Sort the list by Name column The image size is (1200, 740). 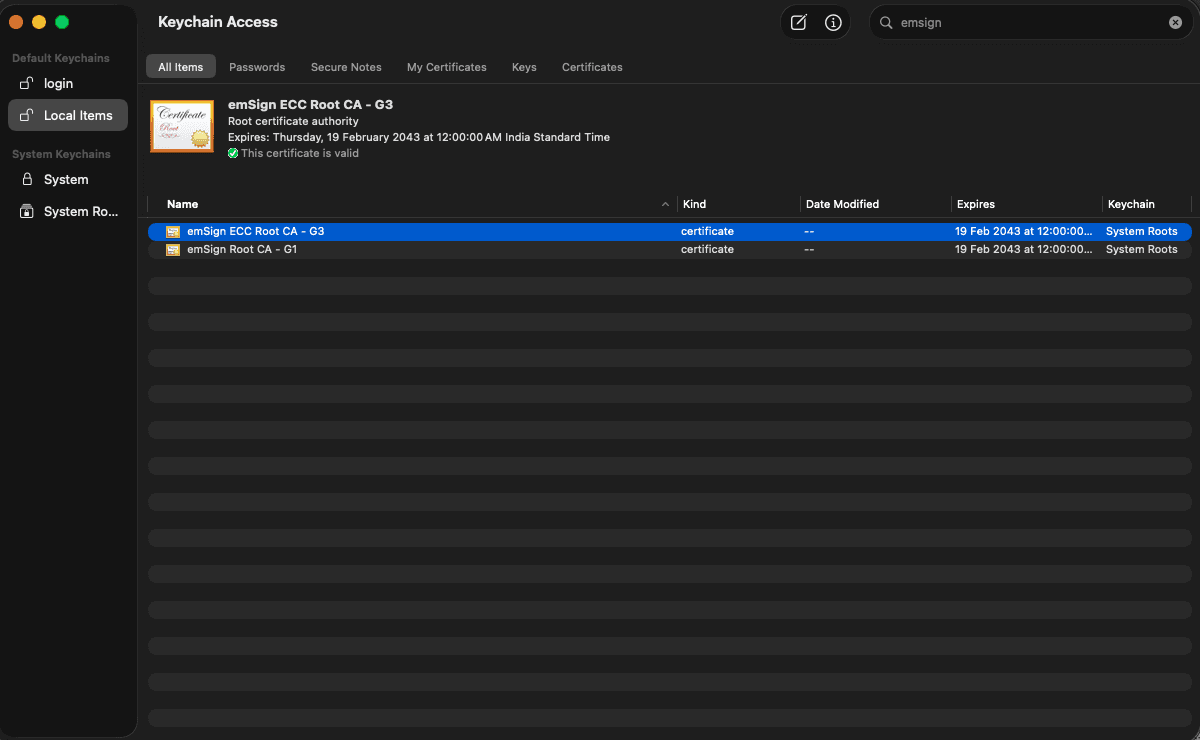click(x=412, y=204)
